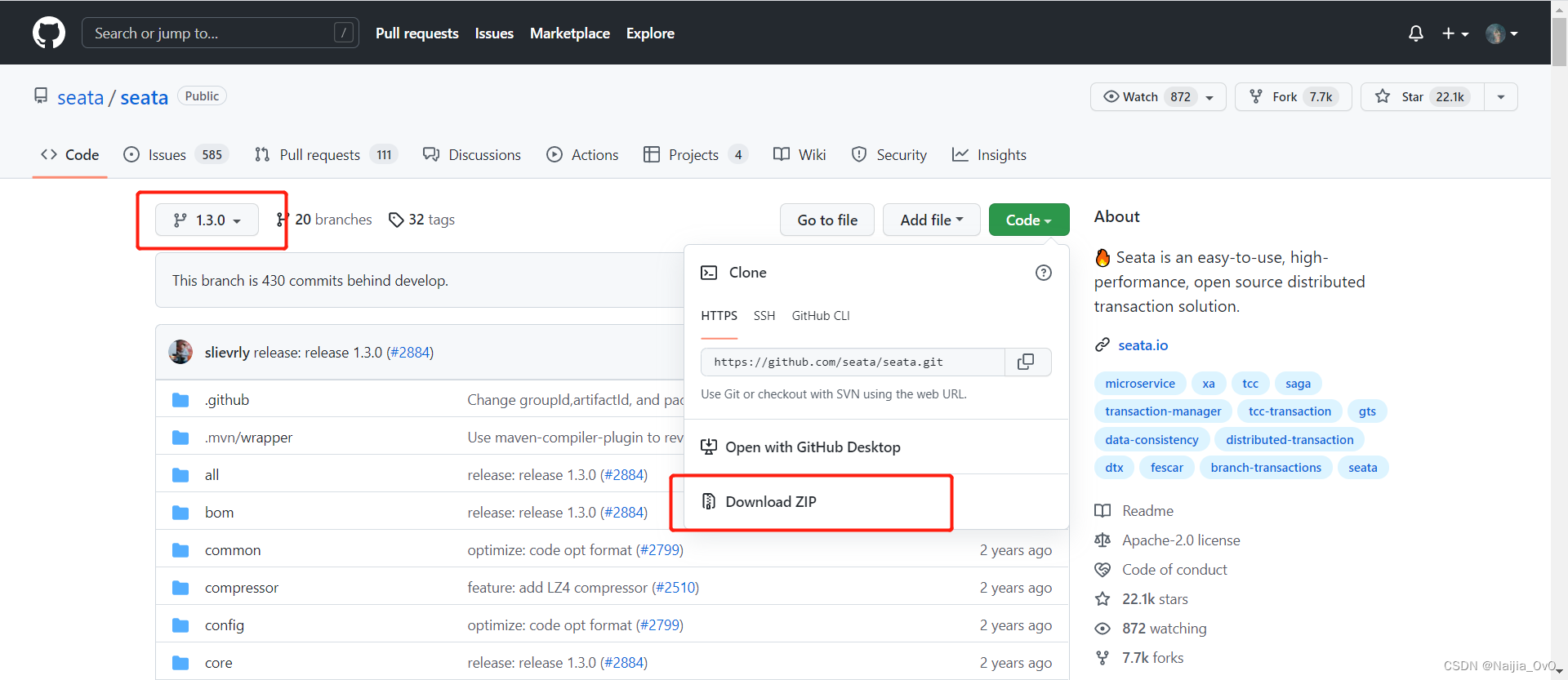
Task: Toggle the green Code dropdown
Action: [x=1029, y=220]
